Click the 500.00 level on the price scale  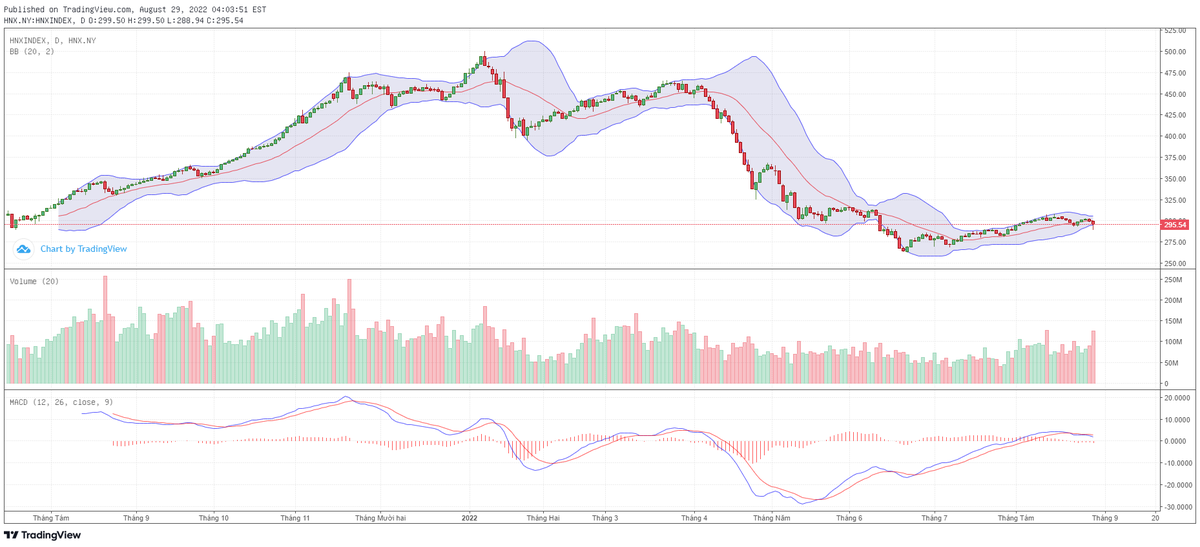(x=1173, y=51)
